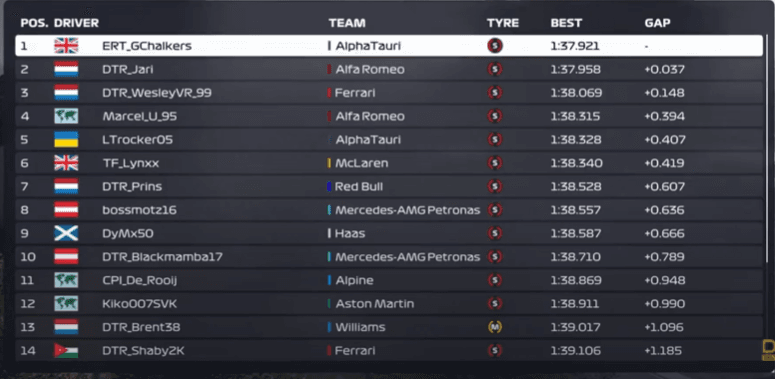775x379 pixels.
Task: Click the McLaren team colour stripe
Action: (x=329, y=163)
